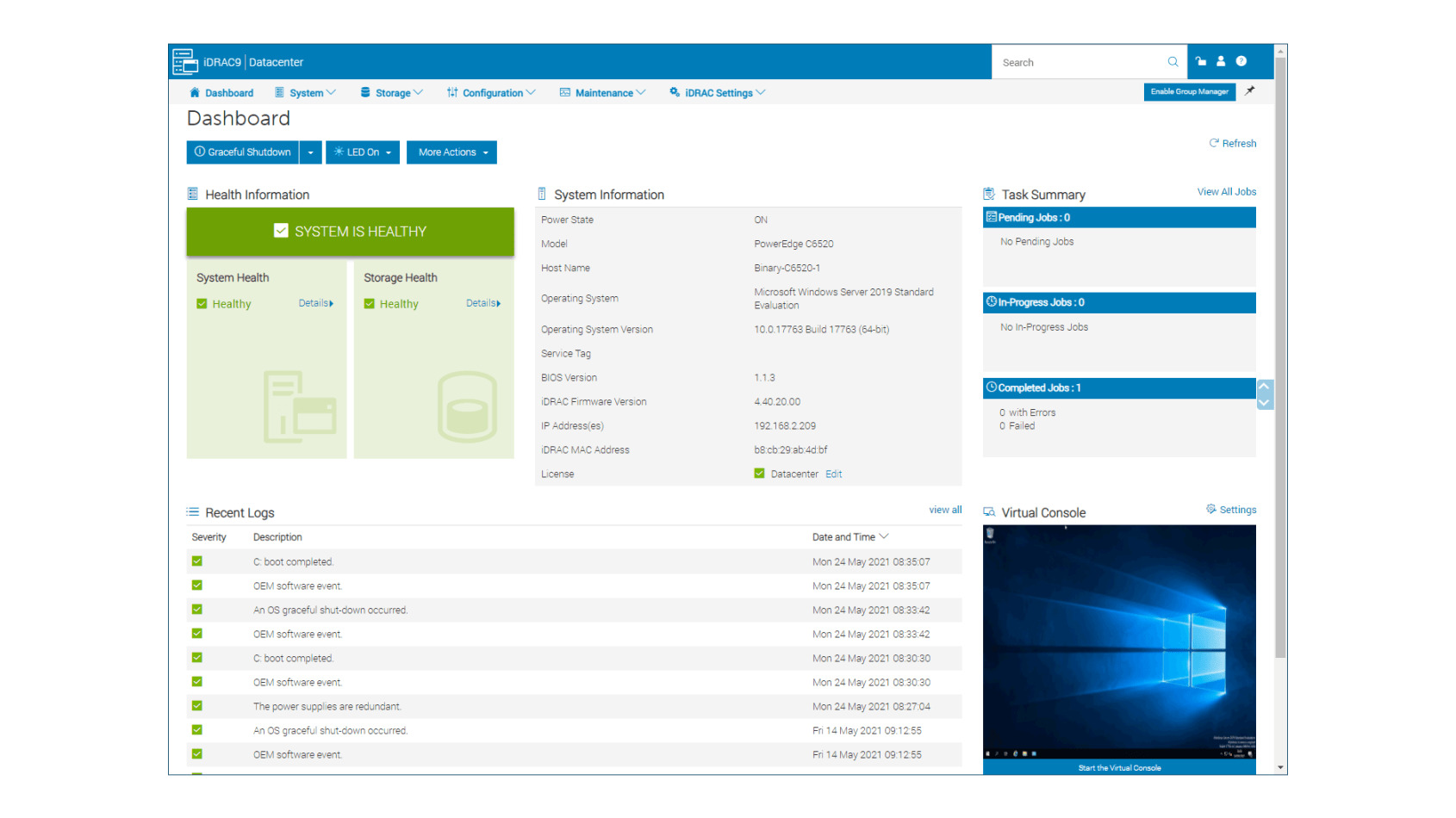Viewport: 1456px width, 818px height.
Task: Click the Virtual Console Settings gear
Action: coord(1211,510)
